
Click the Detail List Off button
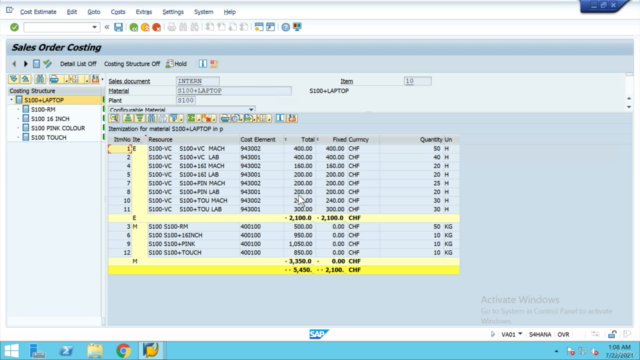point(78,64)
